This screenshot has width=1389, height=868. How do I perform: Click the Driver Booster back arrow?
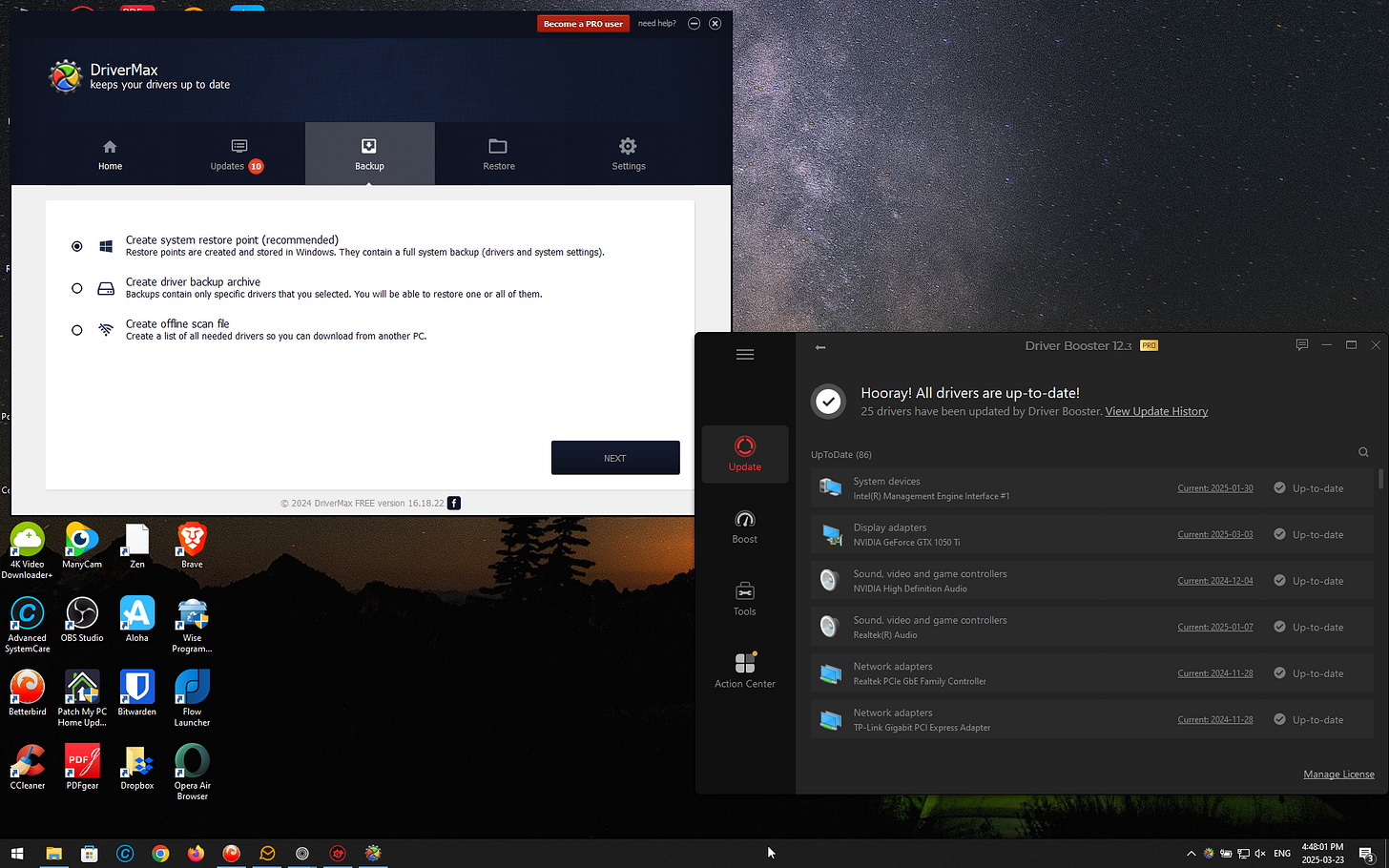tap(820, 347)
